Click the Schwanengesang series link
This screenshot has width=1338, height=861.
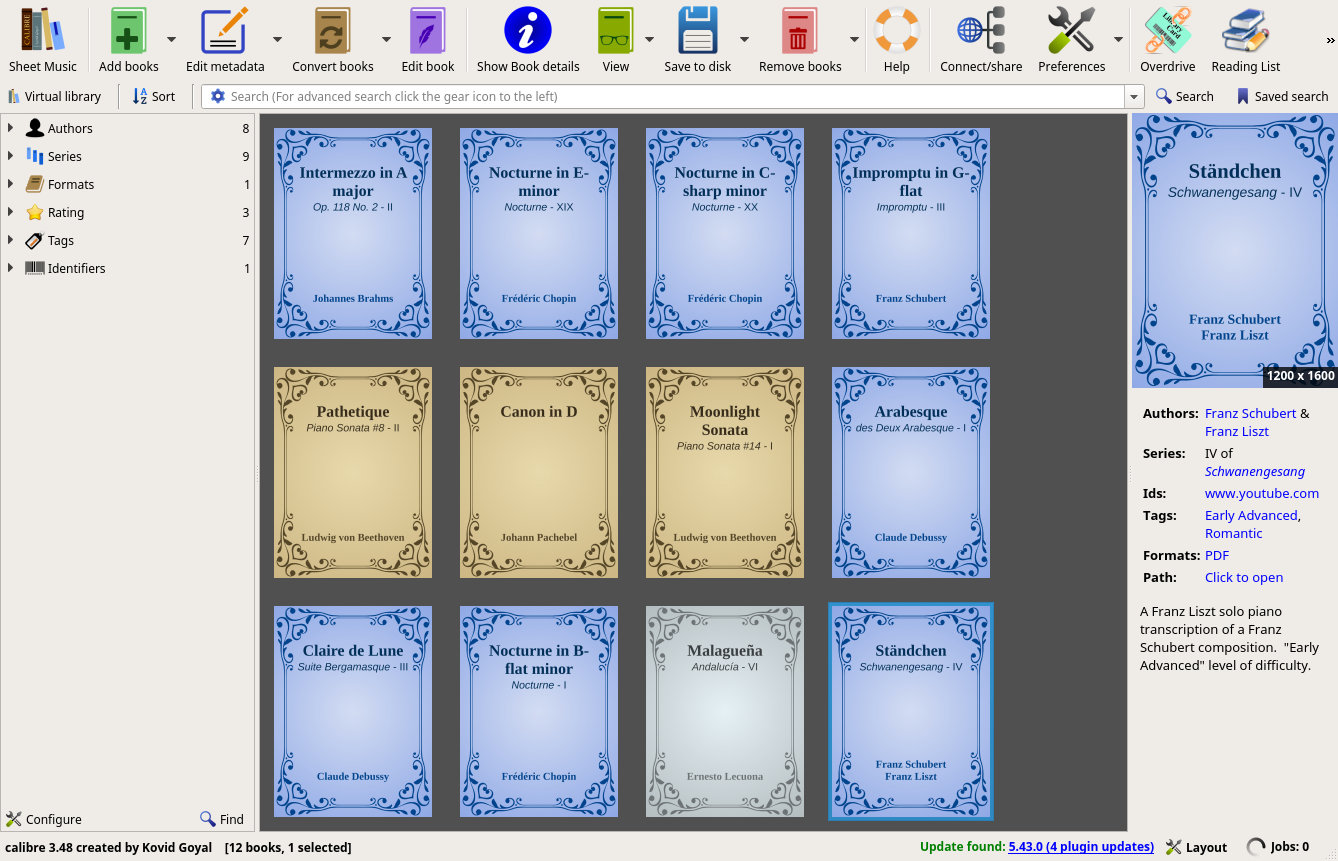click(x=1255, y=471)
